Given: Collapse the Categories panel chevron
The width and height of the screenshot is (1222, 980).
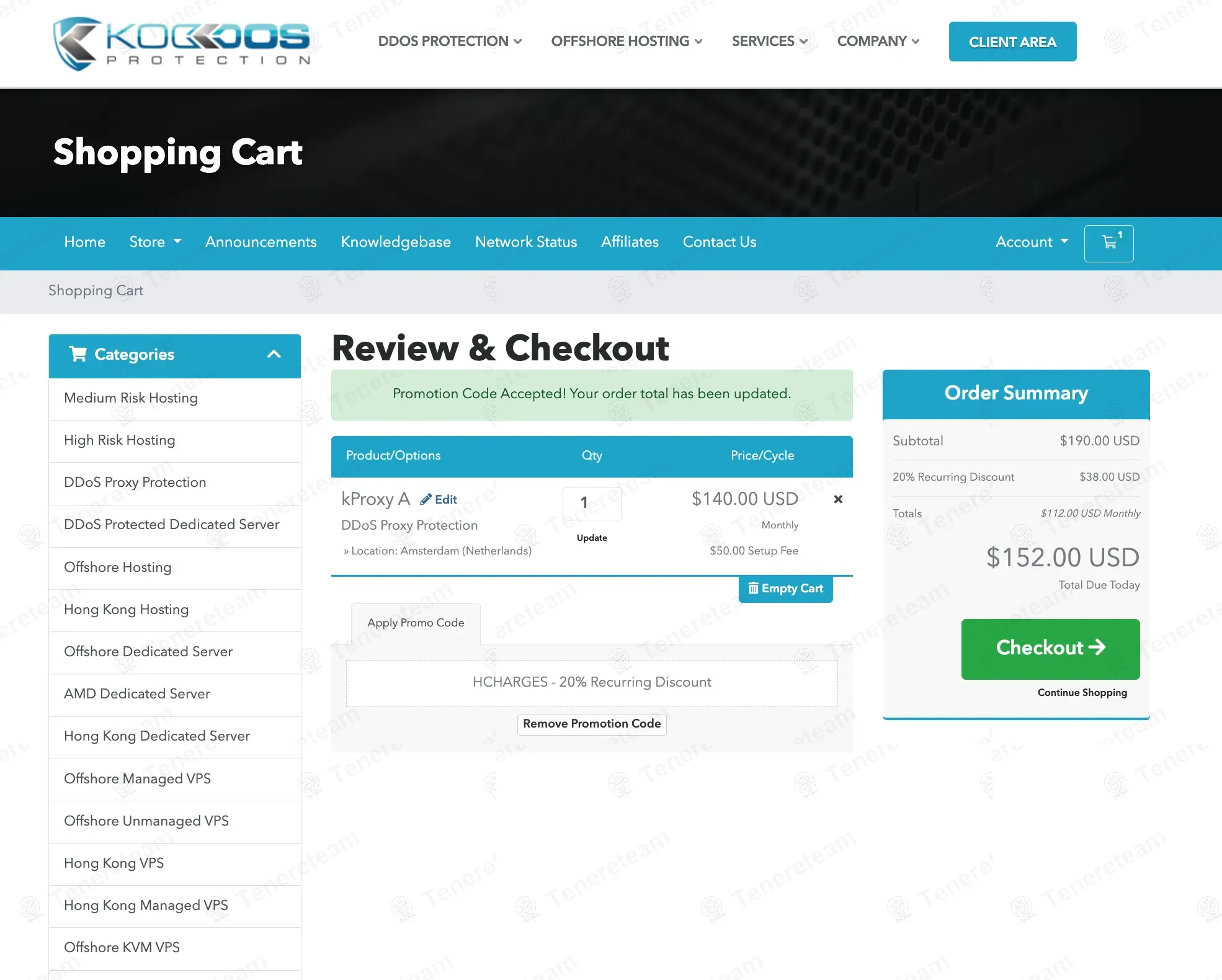Looking at the screenshot, I should [274, 355].
